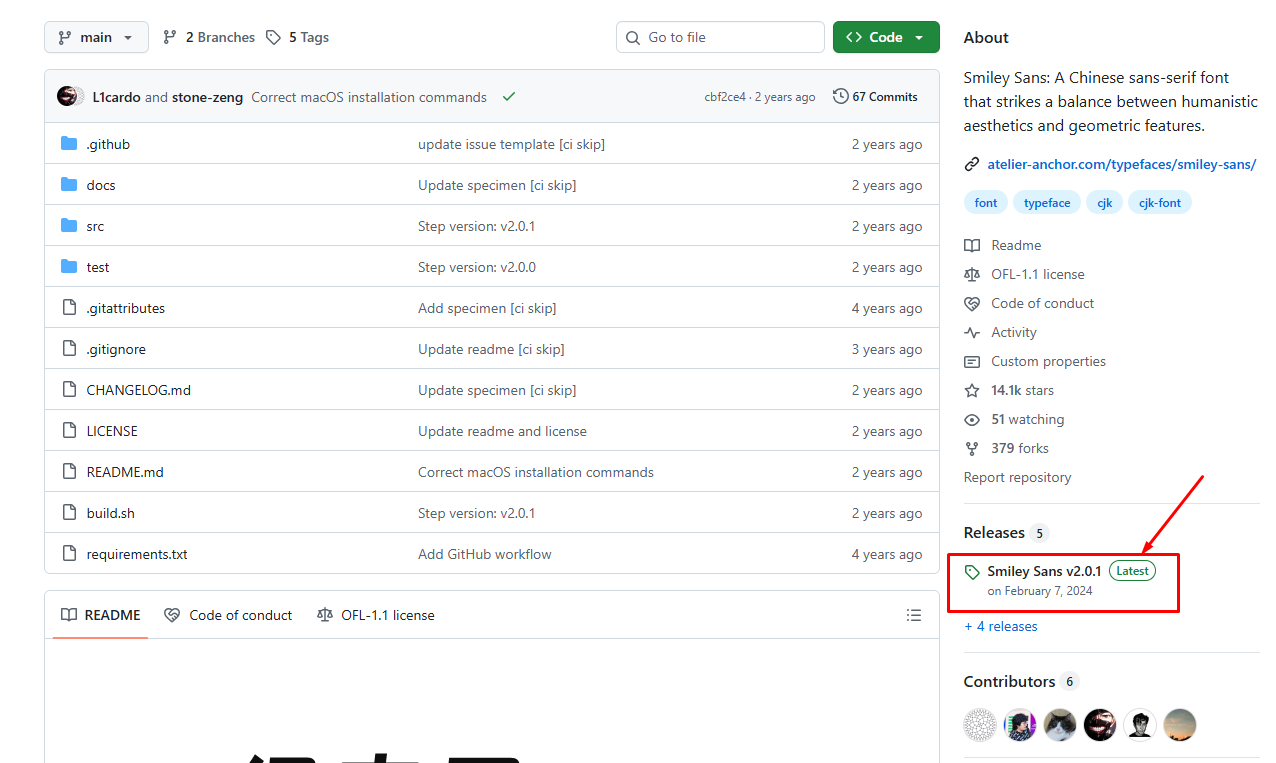The image size is (1276, 763).
Task: View the 14.1k stars link
Action: click(x=1009, y=390)
